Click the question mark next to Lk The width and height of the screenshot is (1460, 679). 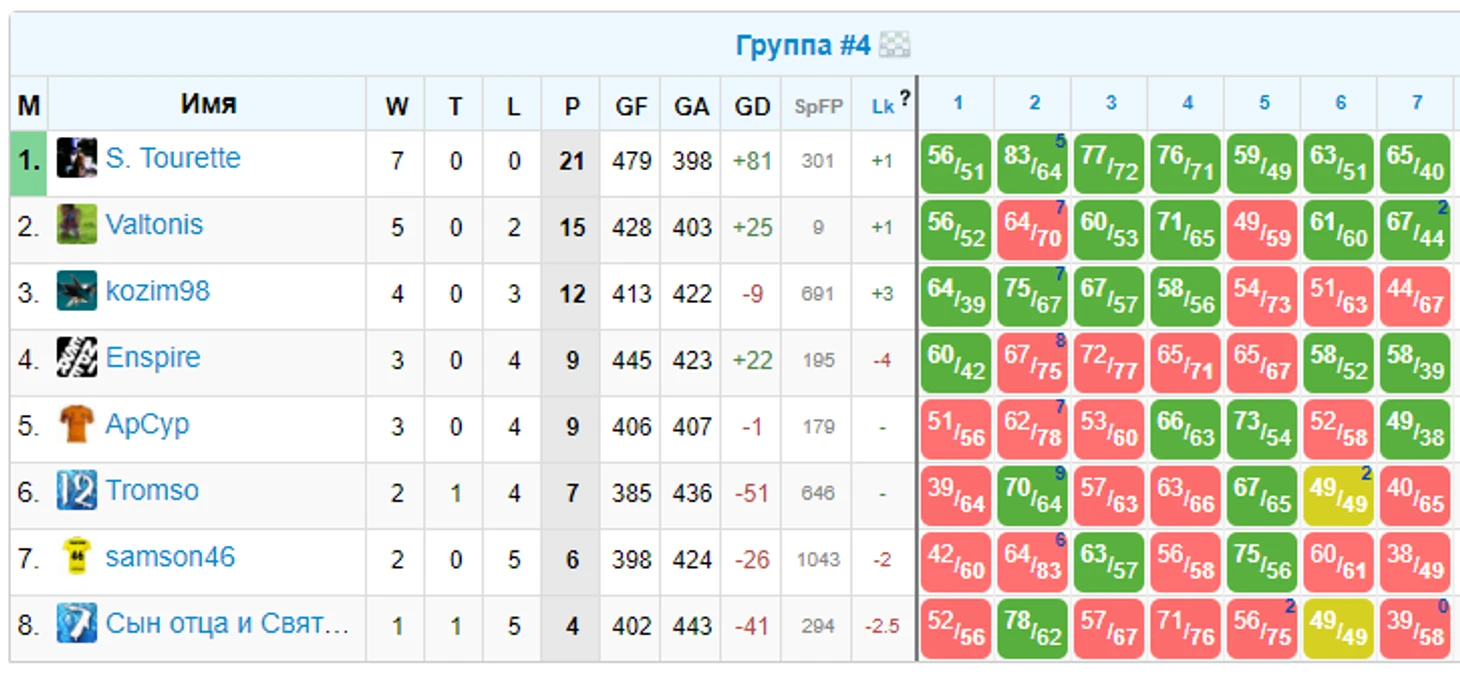(x=904, y=98)
